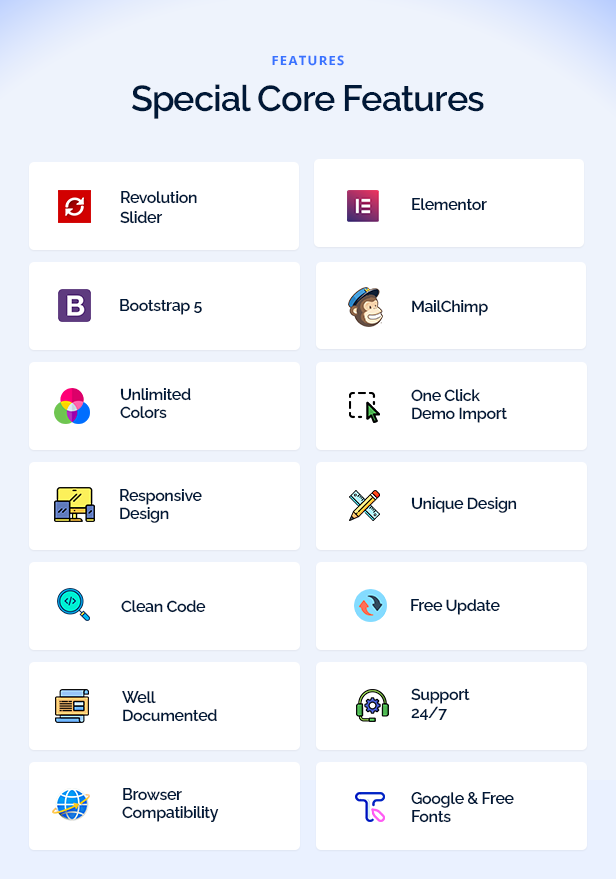616x879 pixels.
Task: Click the globe Browser Compatibility icon
Action: click(x=72, y=805)
